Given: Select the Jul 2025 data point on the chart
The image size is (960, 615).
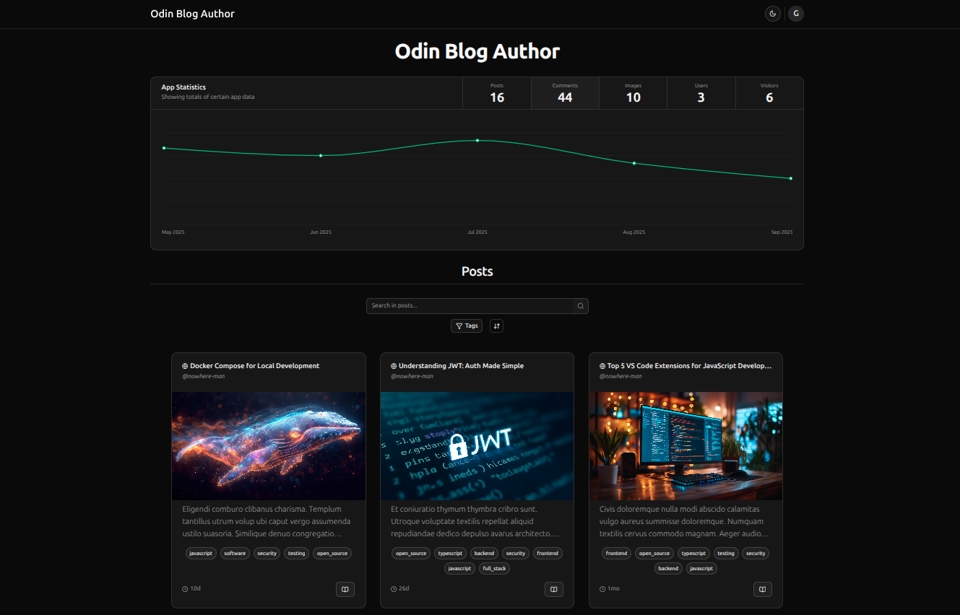Looking at the screenshot, I should tap(477, 141).
